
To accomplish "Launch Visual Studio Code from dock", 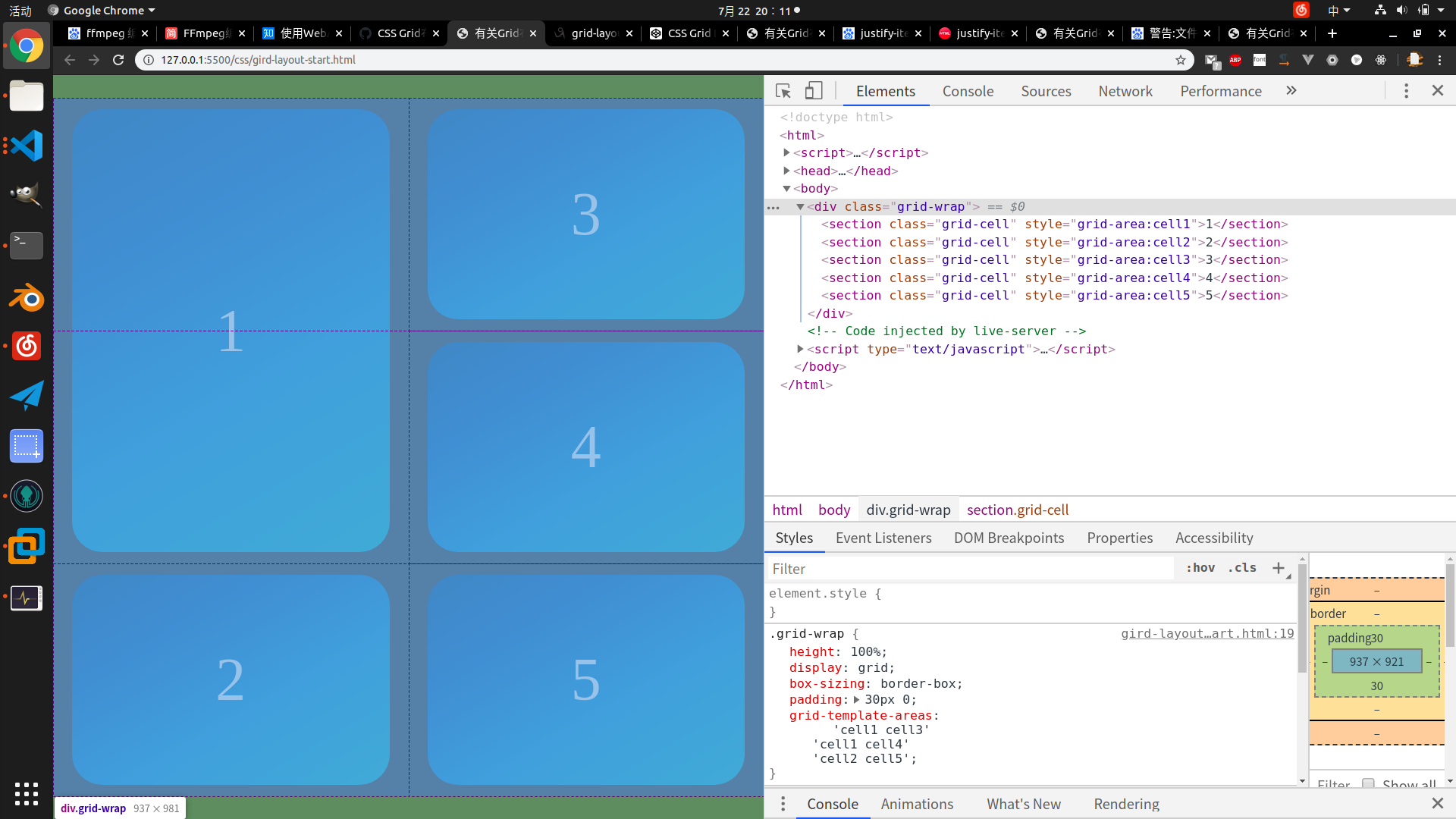I will [27, 146].
